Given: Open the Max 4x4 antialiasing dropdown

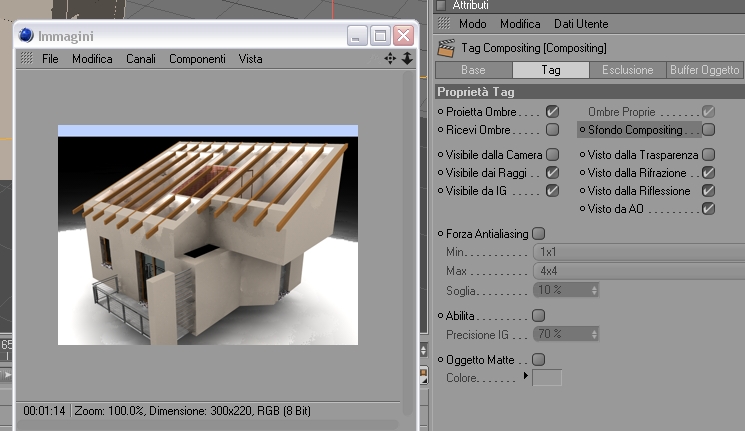Looking at the screenshot, I should [639, 271].
